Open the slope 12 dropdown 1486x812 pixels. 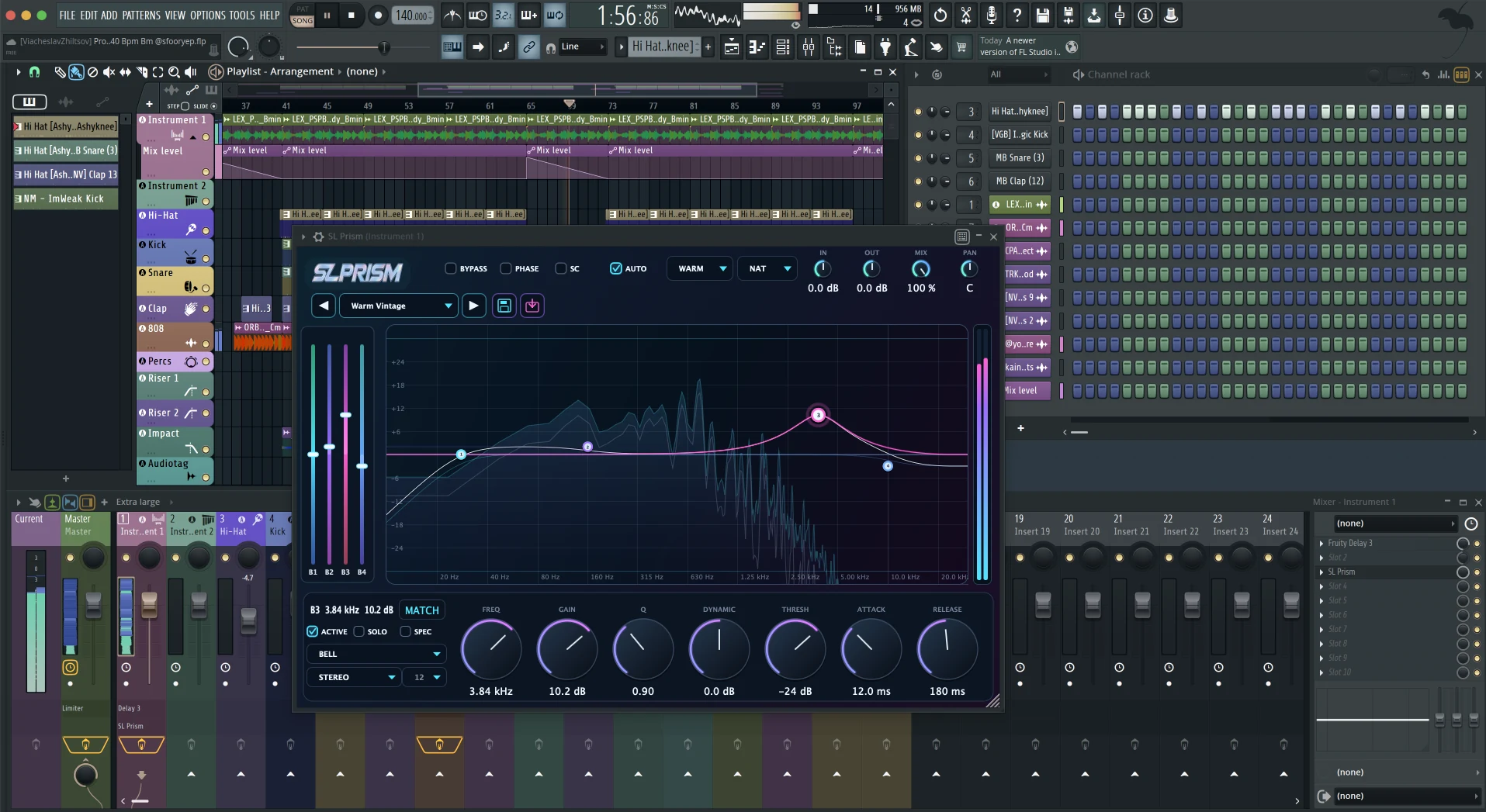[426, 677]
